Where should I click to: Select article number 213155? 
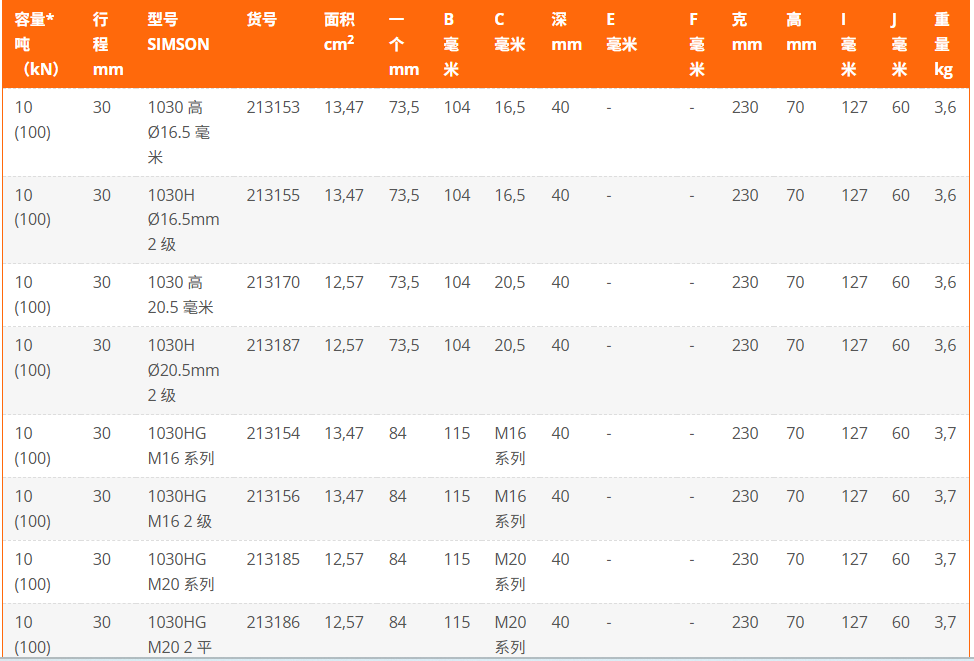(x=273, y=195)
